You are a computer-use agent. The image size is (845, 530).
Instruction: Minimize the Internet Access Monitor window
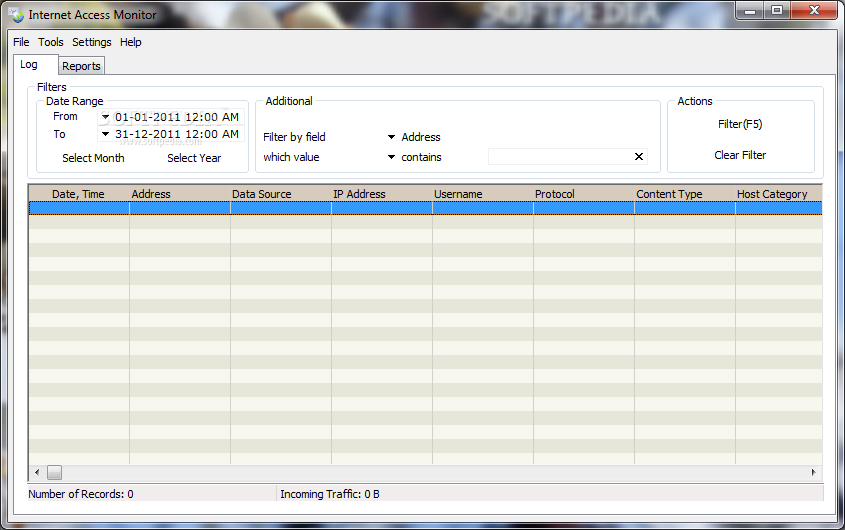tap(750, 11)
